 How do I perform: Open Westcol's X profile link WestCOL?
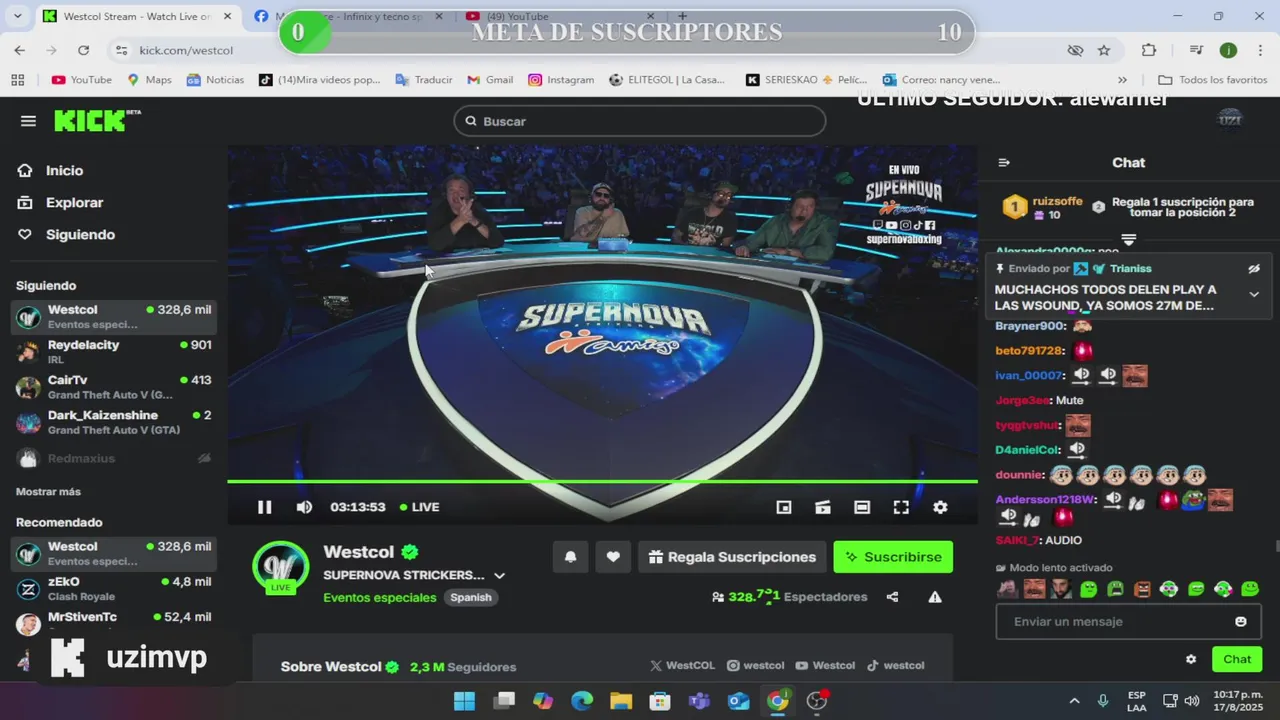pyautogui.click(x=683, y=665)
